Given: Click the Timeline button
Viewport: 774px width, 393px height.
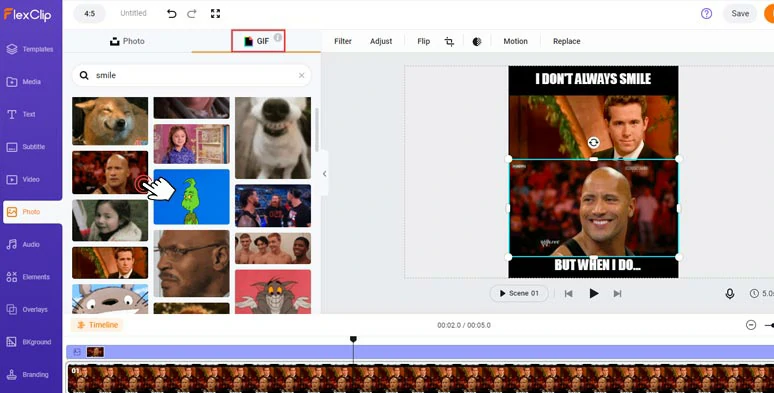Looking at the screenshot, I should coord(97,325).
